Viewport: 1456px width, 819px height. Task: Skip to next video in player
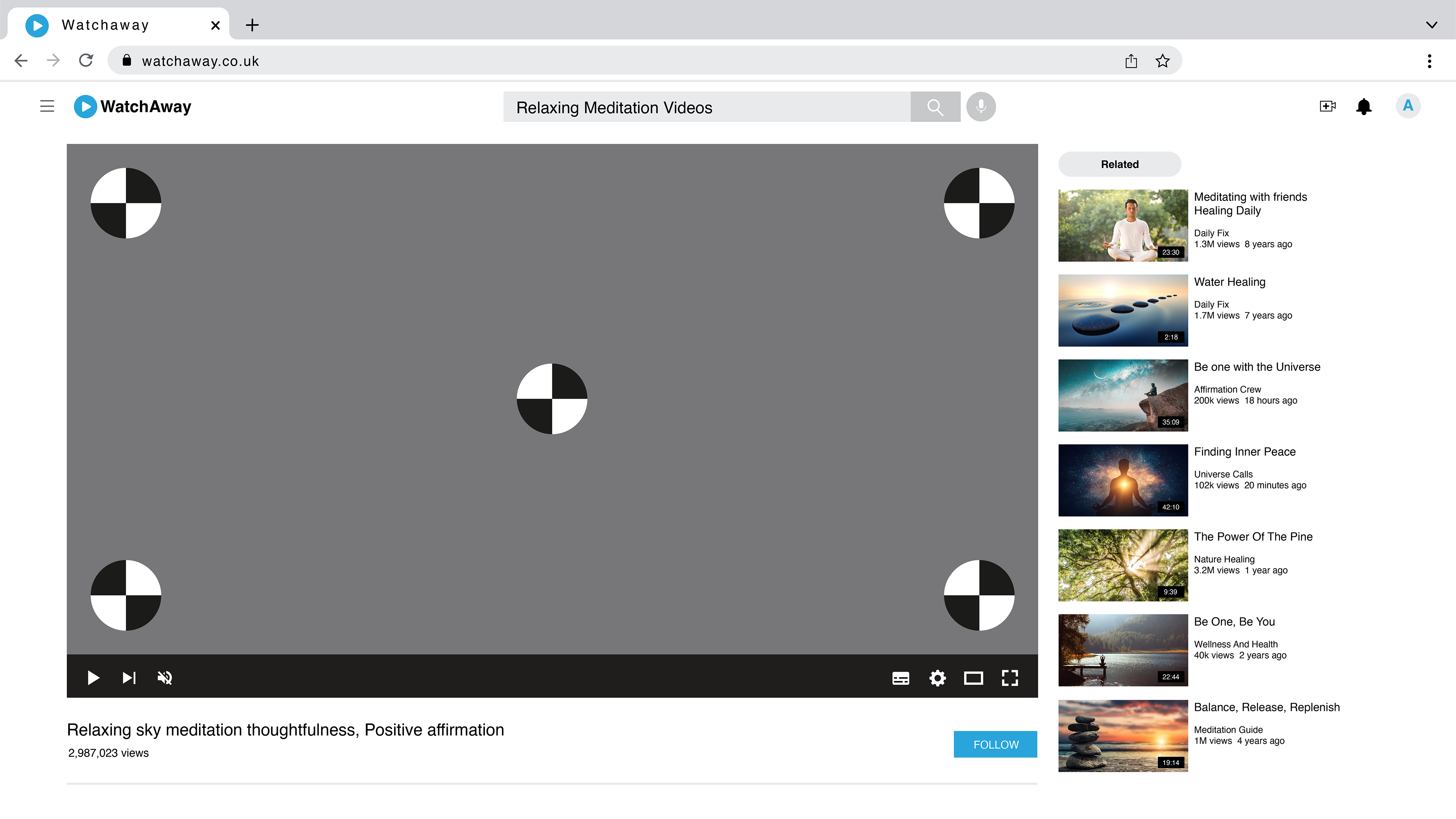click(129, 678)
